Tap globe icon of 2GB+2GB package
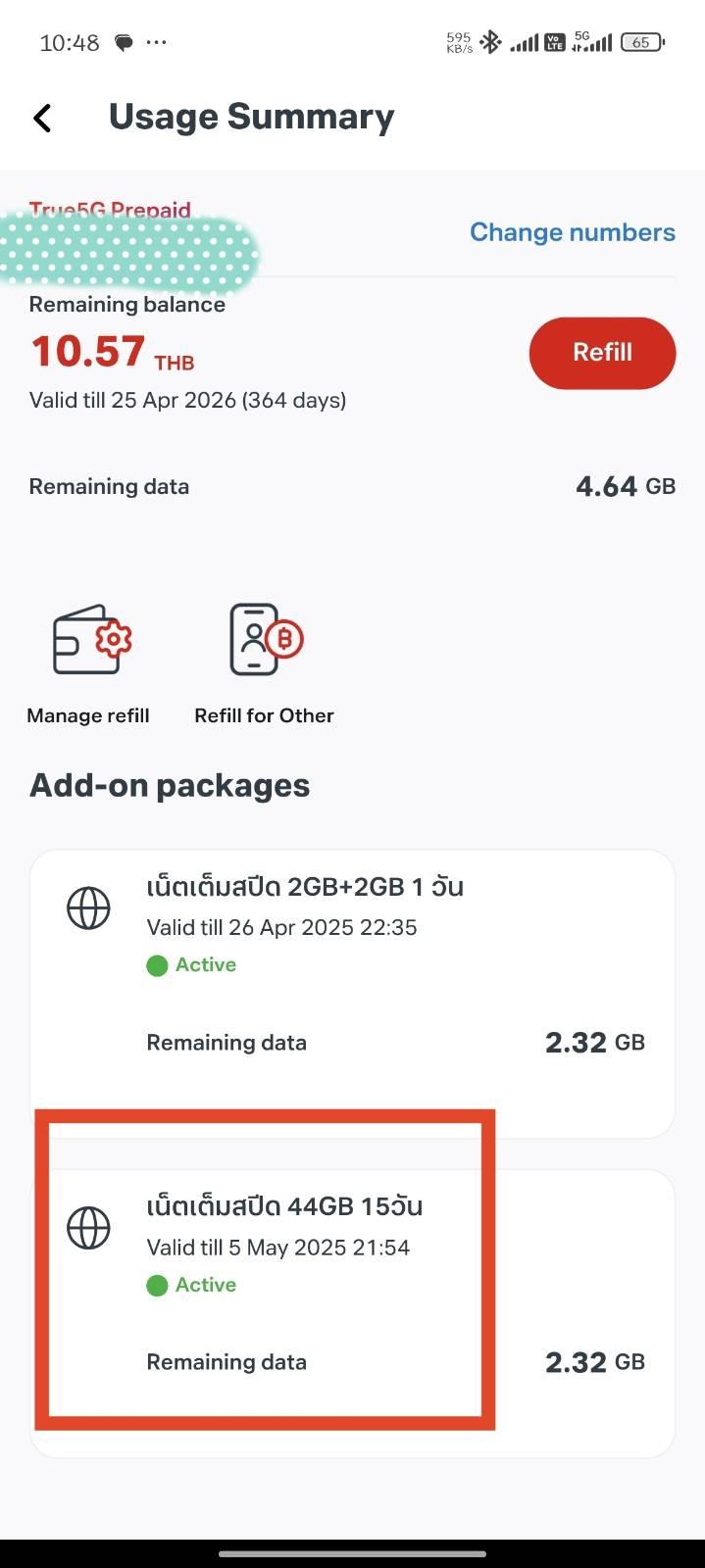The height and width of the screenshot is (1568, 705). (88, 908)
